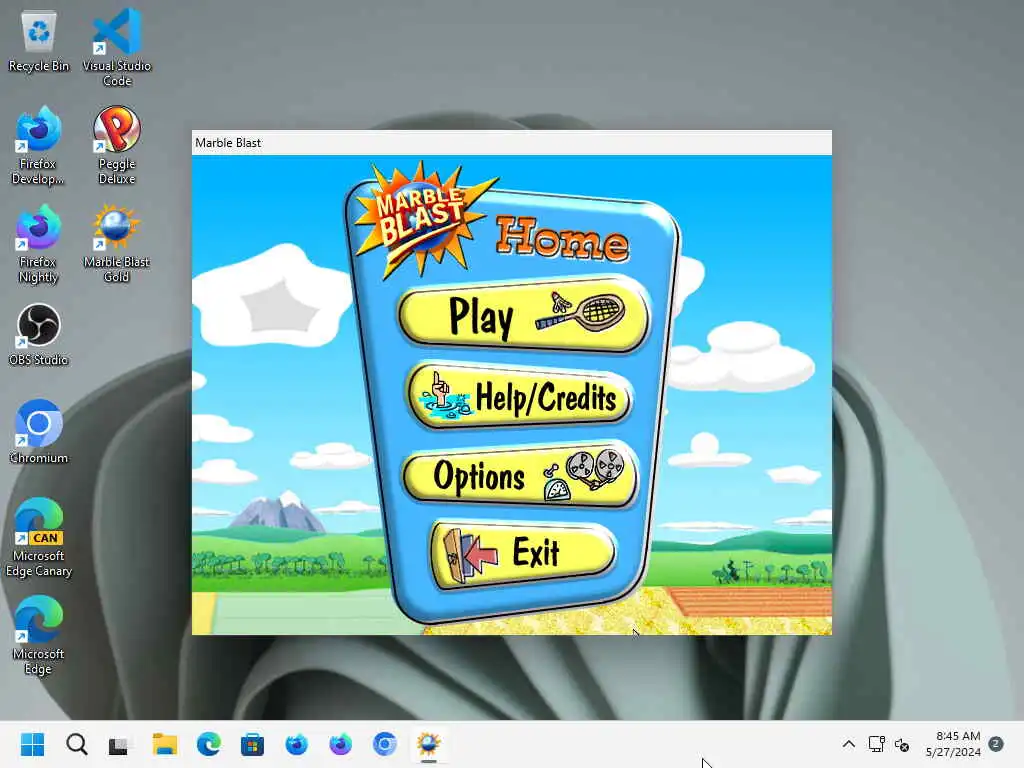Start the game with the Play button
This screenshot has width=1024, height=768.
point(524,315)
